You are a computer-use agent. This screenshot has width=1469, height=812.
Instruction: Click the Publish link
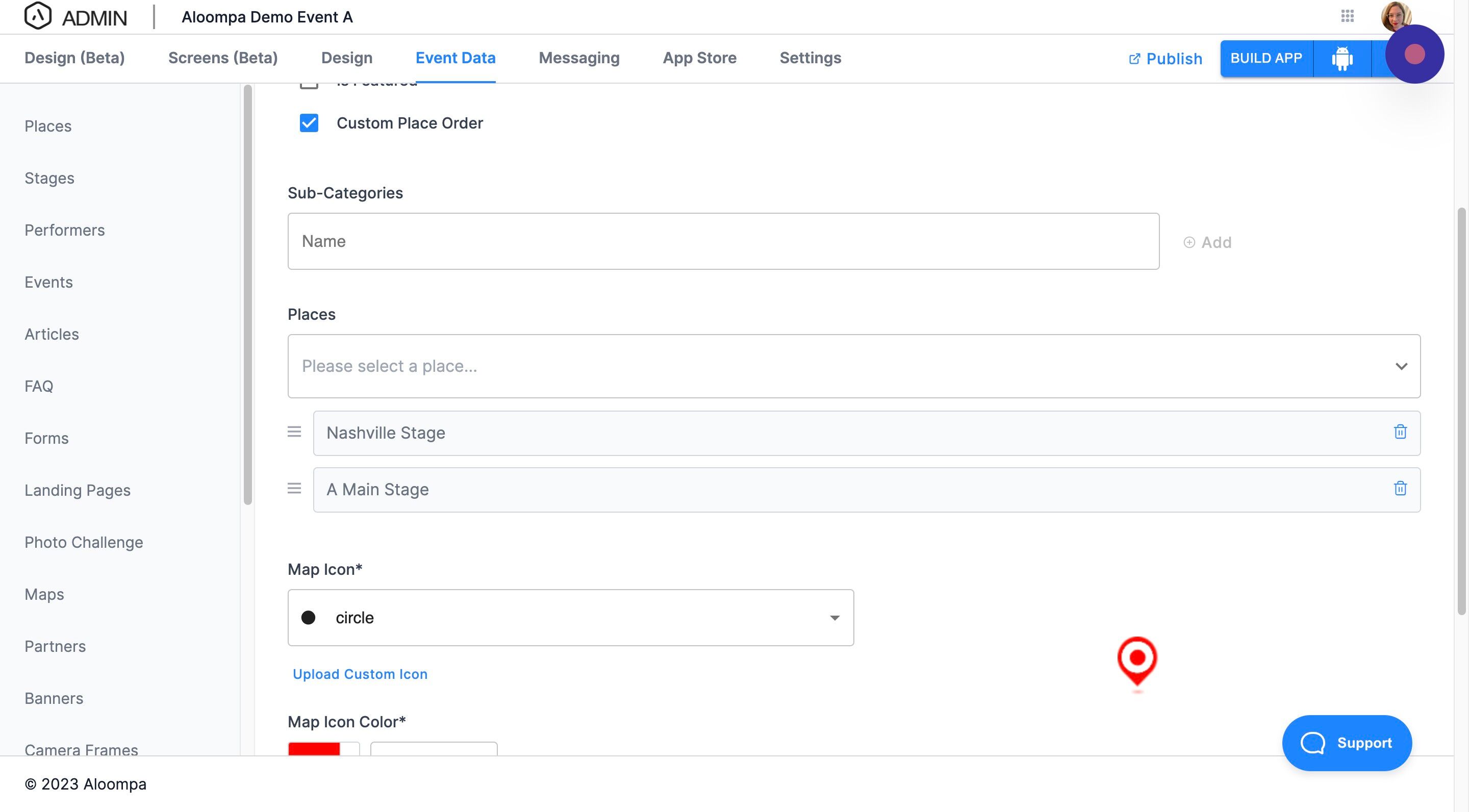[x=1165, y=59]
